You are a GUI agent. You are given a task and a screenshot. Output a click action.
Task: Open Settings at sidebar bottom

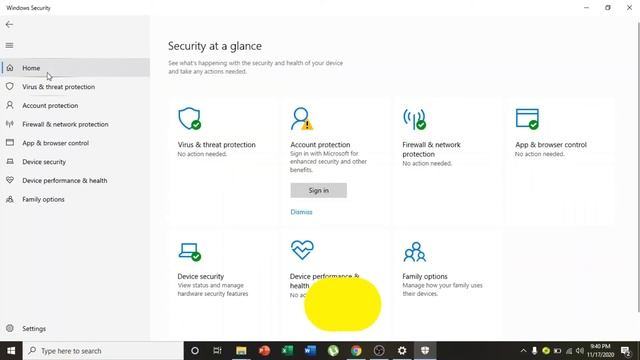[75, 329]
